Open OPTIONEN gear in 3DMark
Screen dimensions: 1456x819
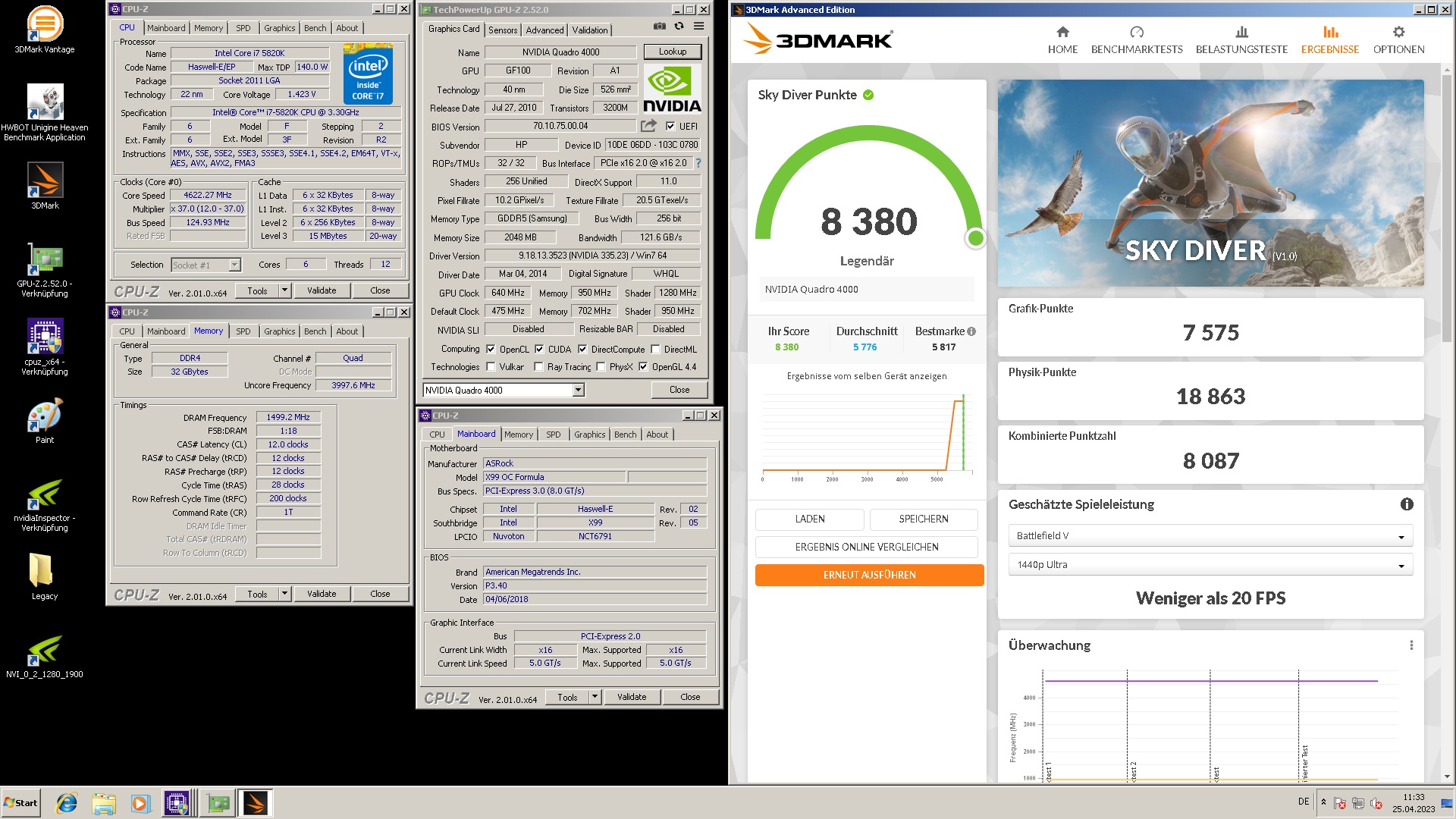coord(1398,40)
